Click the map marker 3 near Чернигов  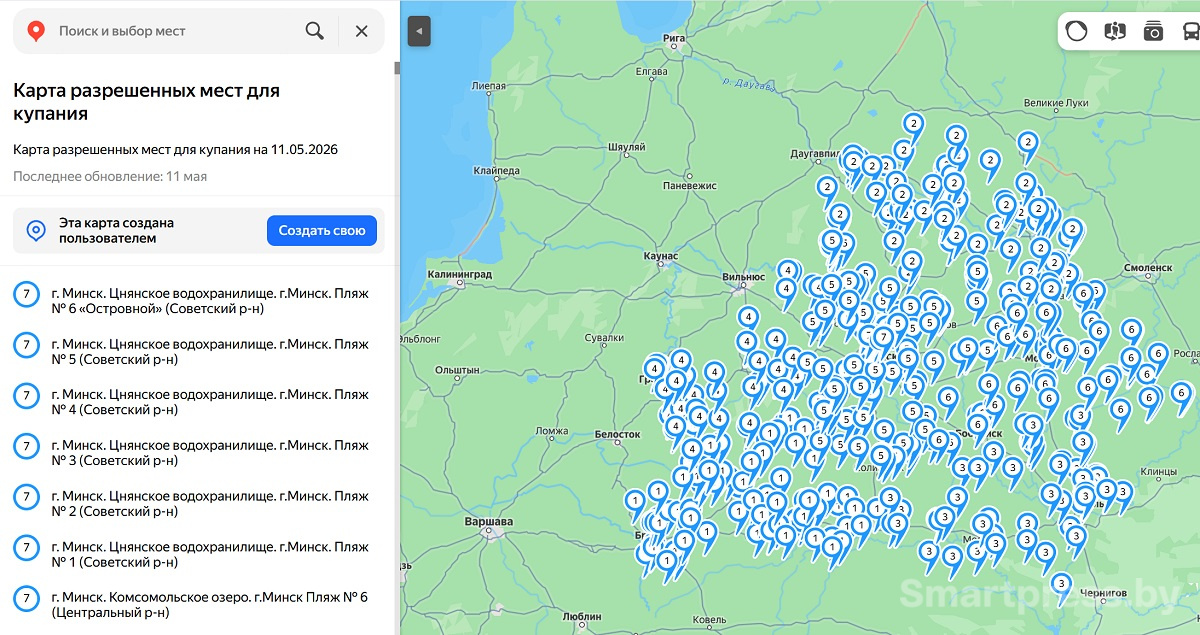coord(1061,586)
